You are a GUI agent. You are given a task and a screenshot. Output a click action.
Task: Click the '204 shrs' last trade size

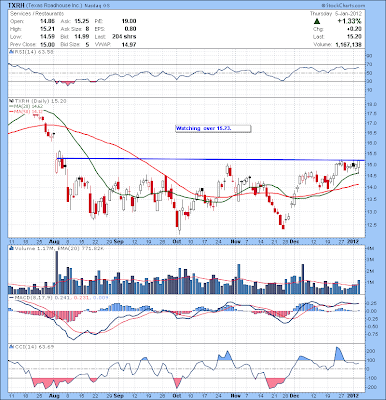coord(124,37)
